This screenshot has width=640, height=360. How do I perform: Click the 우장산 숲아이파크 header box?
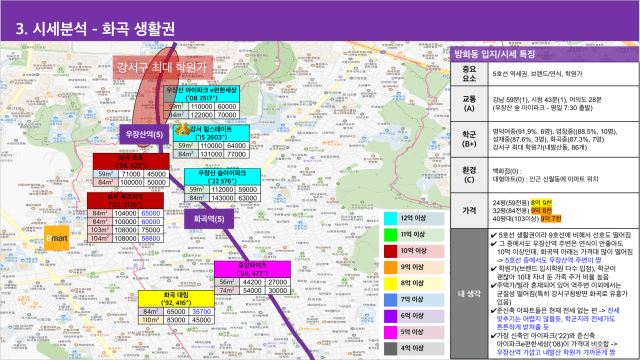click(x=222, y=177)
